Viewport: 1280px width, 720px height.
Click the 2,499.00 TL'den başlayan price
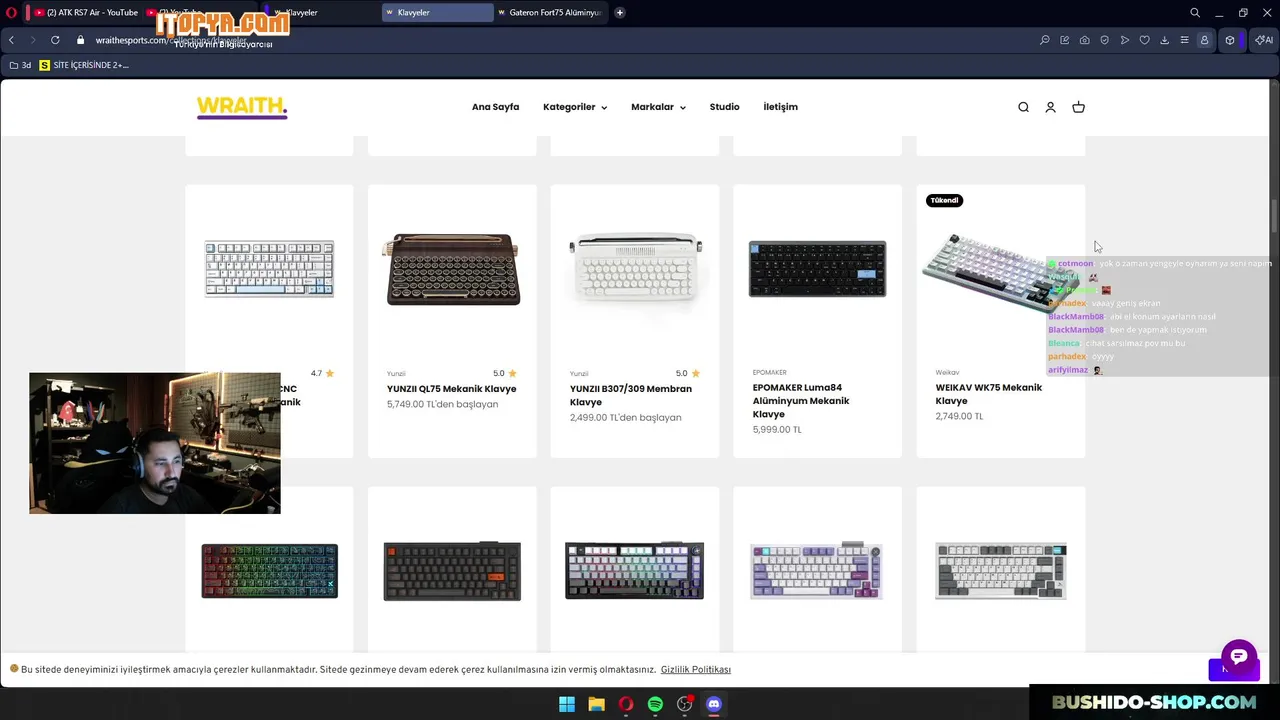625,417
